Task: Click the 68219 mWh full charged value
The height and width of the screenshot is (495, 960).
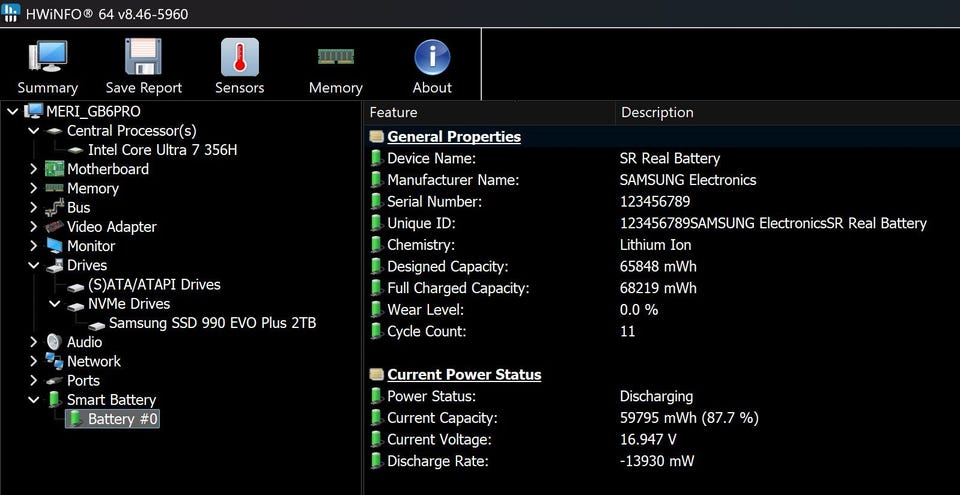Action: coord(658,288)
